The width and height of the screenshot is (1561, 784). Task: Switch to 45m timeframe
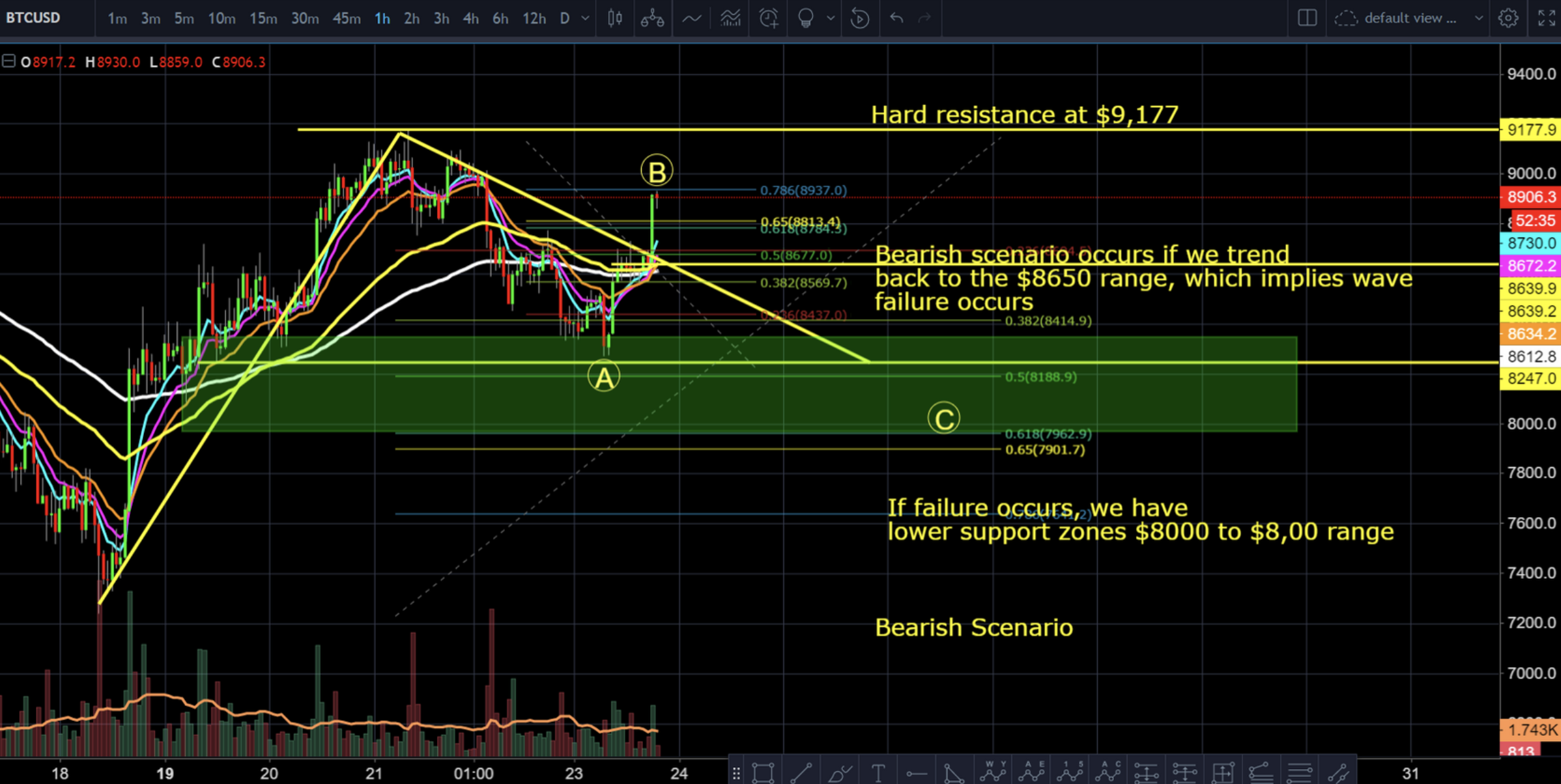pyautogui.click(x=347, y=18)
